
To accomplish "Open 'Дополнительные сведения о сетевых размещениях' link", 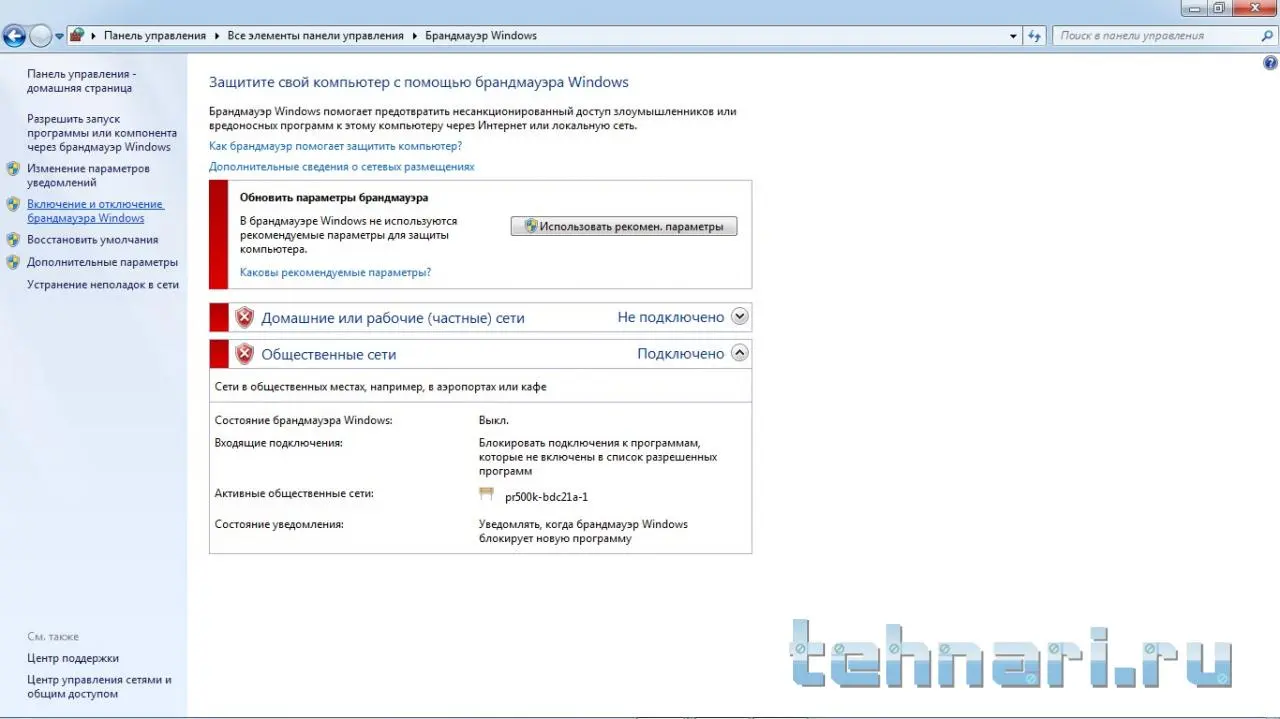I will pyautogui.click(x=342, y=167).
